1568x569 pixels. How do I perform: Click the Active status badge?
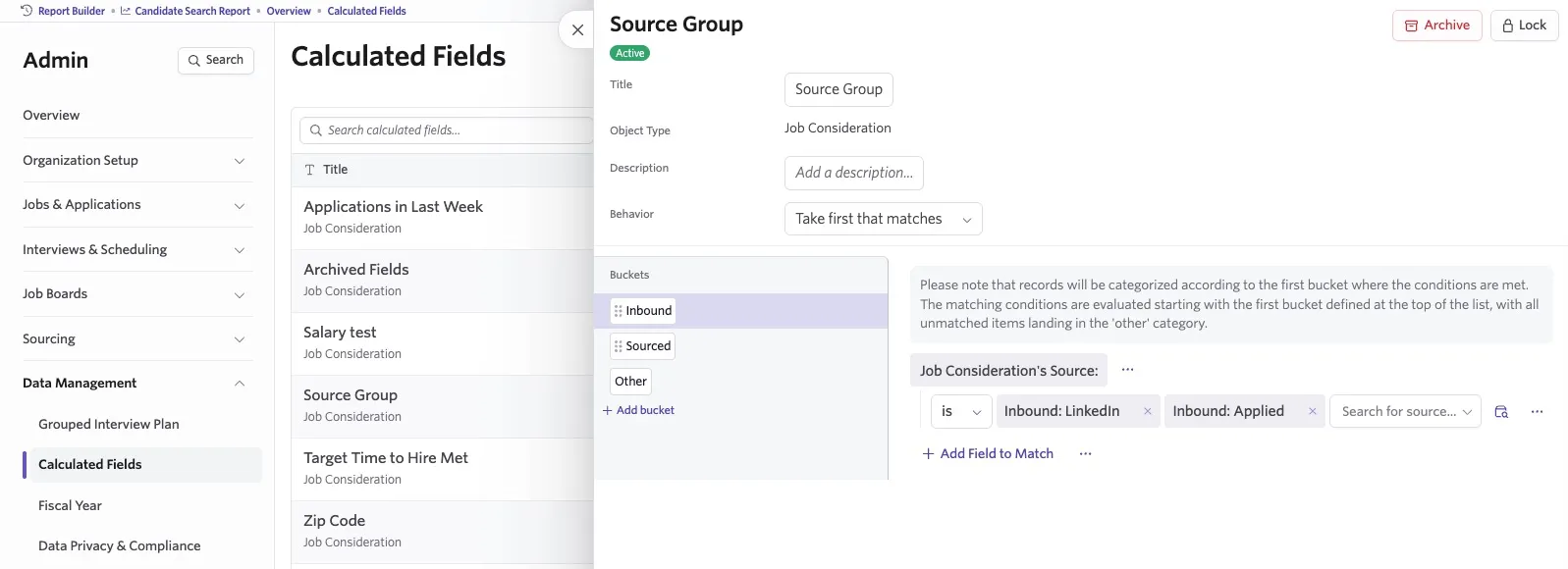(x=629, y=53)
